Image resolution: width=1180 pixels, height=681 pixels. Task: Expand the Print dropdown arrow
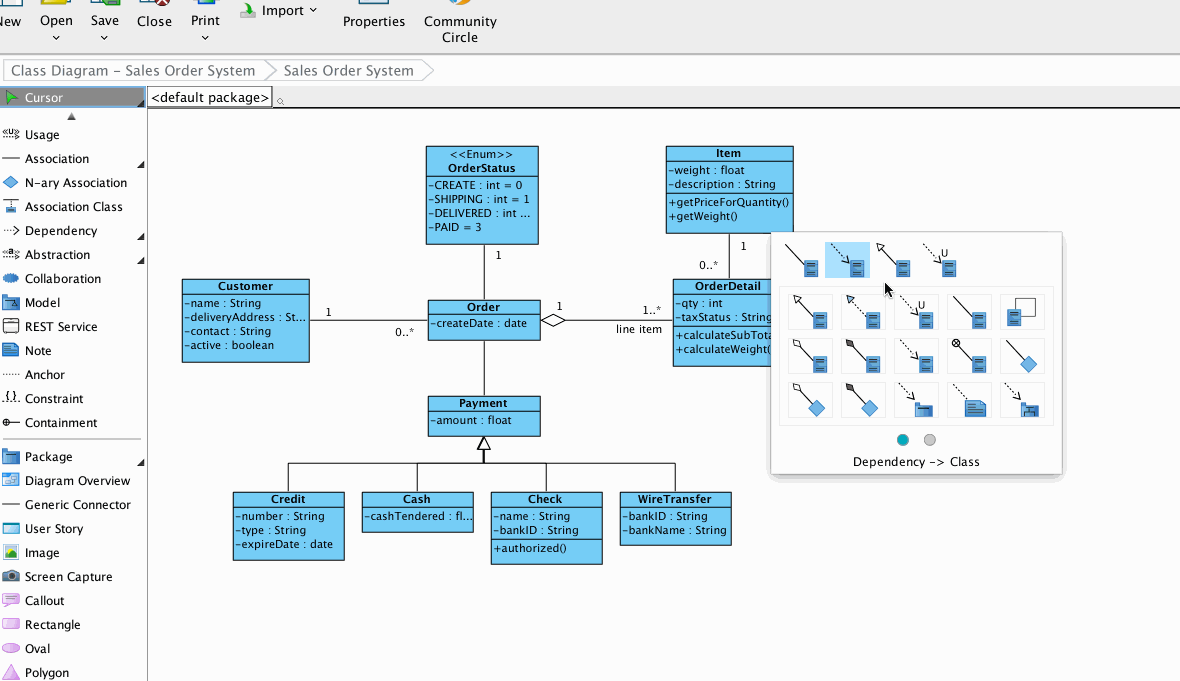click(205, 38)
